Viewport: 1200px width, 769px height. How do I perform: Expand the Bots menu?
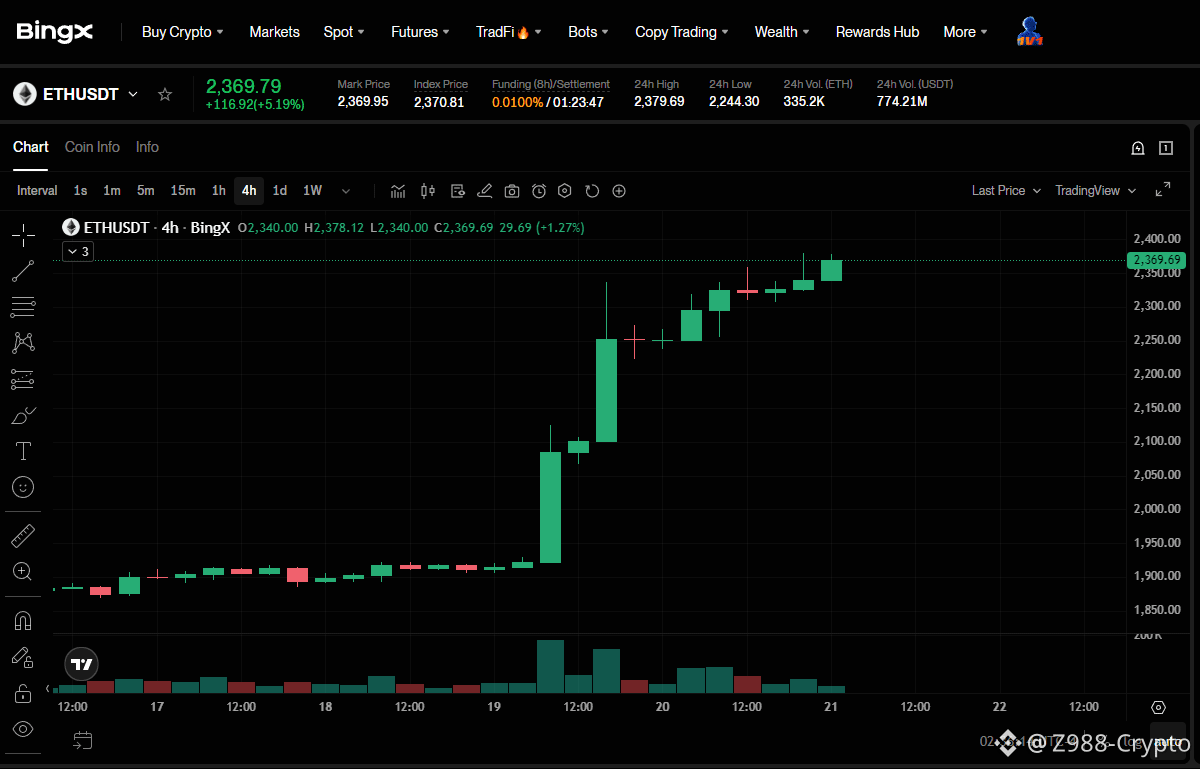[589, 32]
